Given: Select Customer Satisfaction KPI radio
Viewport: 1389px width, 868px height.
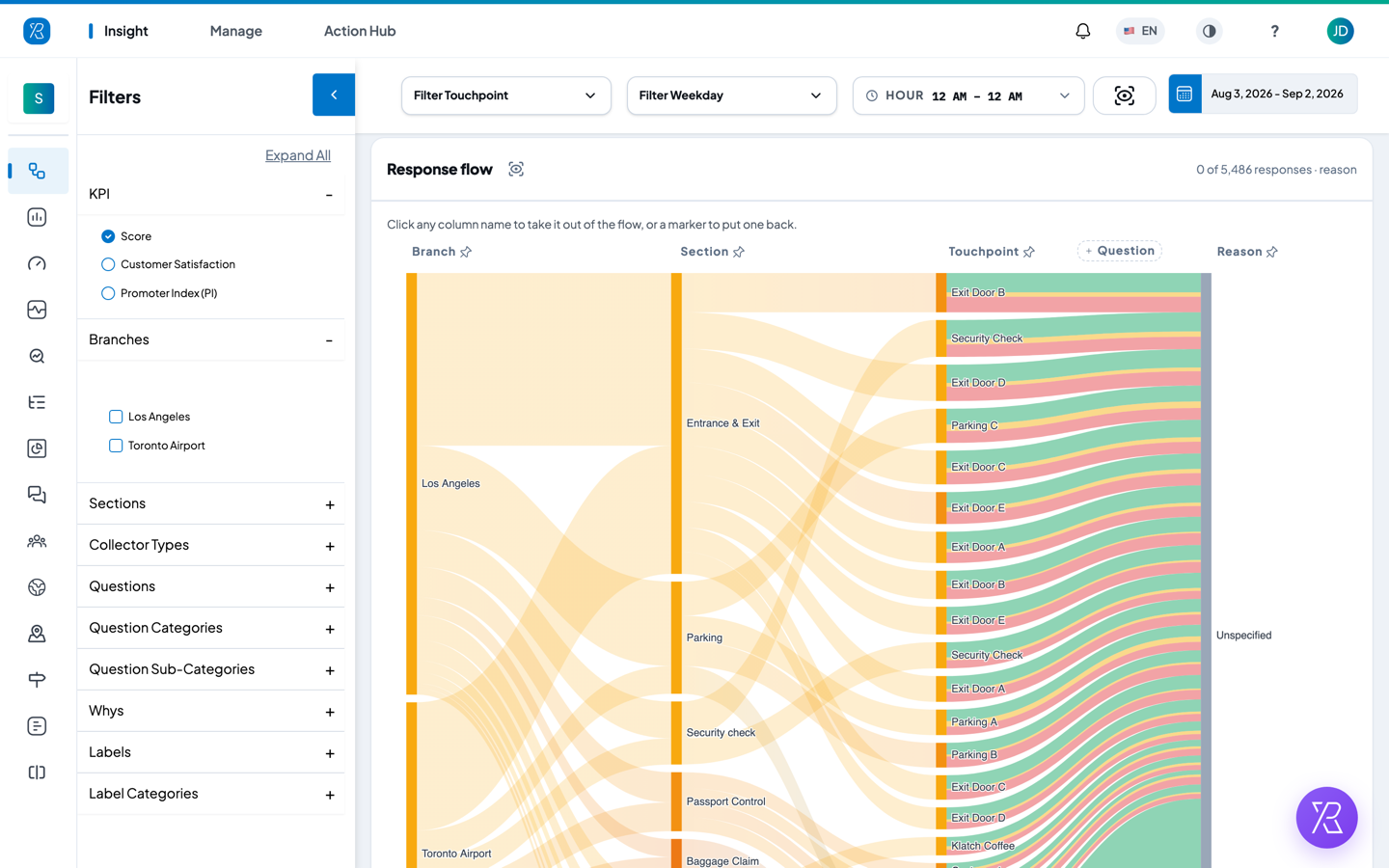Looking at the screenshot, I should 108,264.
